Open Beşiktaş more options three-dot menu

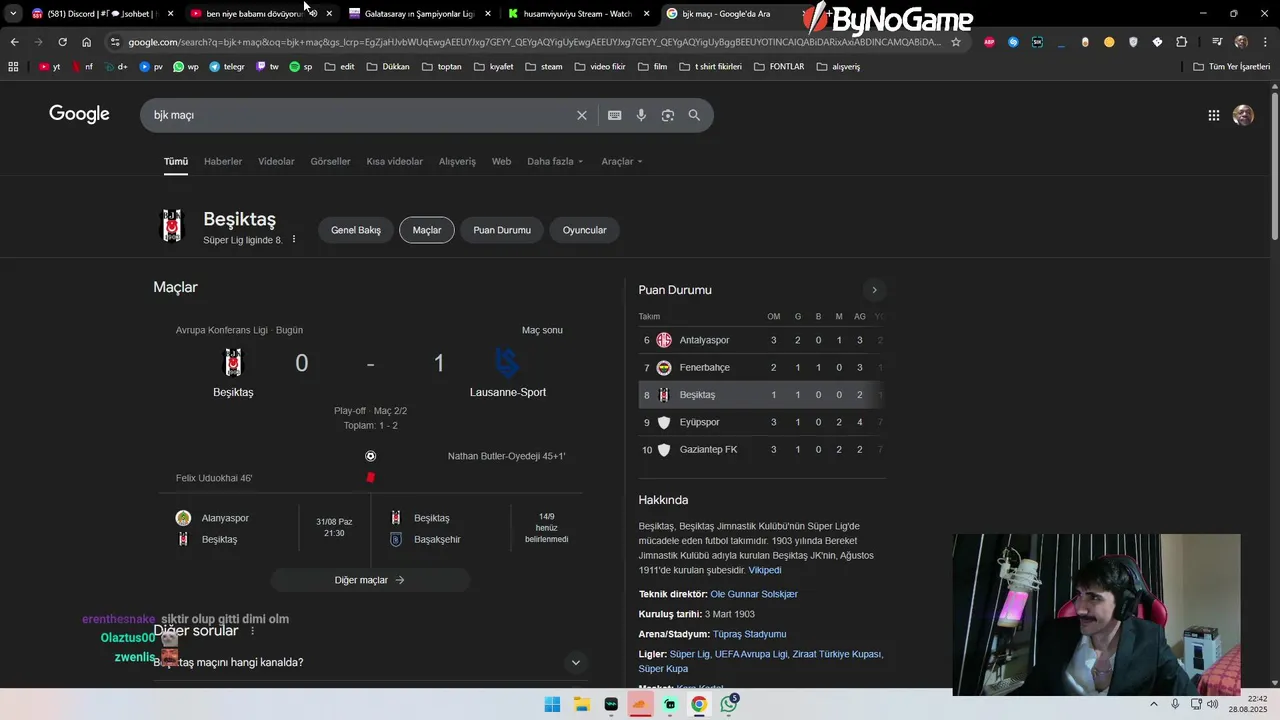294,240
